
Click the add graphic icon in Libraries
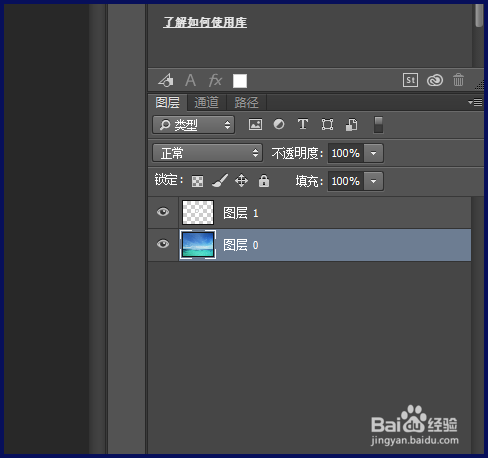tap(166, 80)
